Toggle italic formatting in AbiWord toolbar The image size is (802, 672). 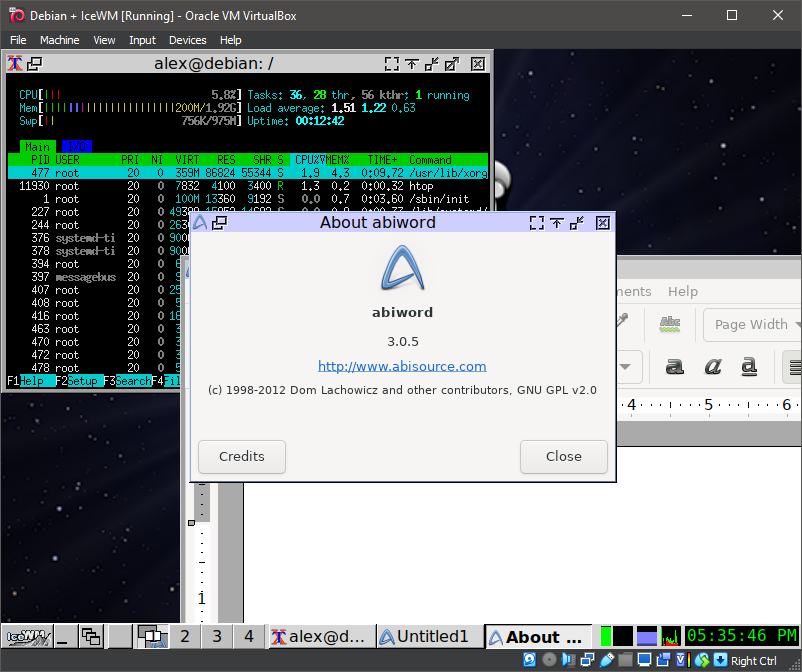click(x=713, y=366)
